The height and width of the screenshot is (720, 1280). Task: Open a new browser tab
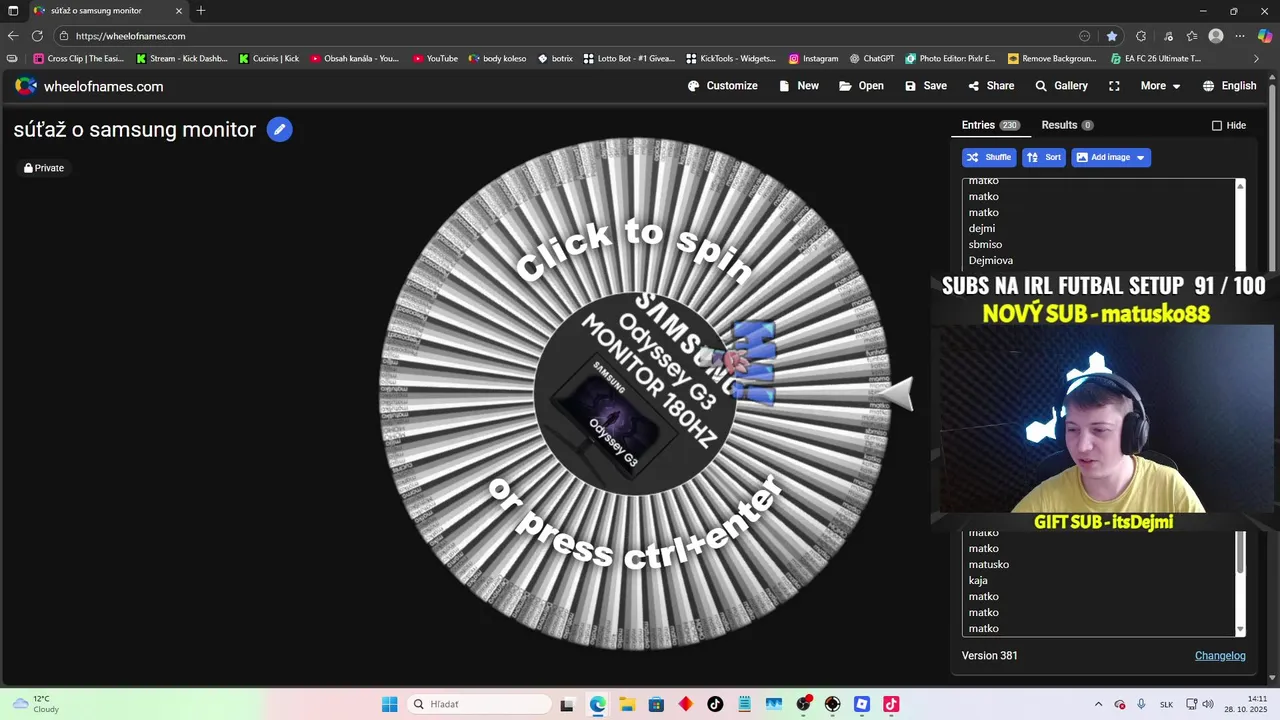[201, 10]
